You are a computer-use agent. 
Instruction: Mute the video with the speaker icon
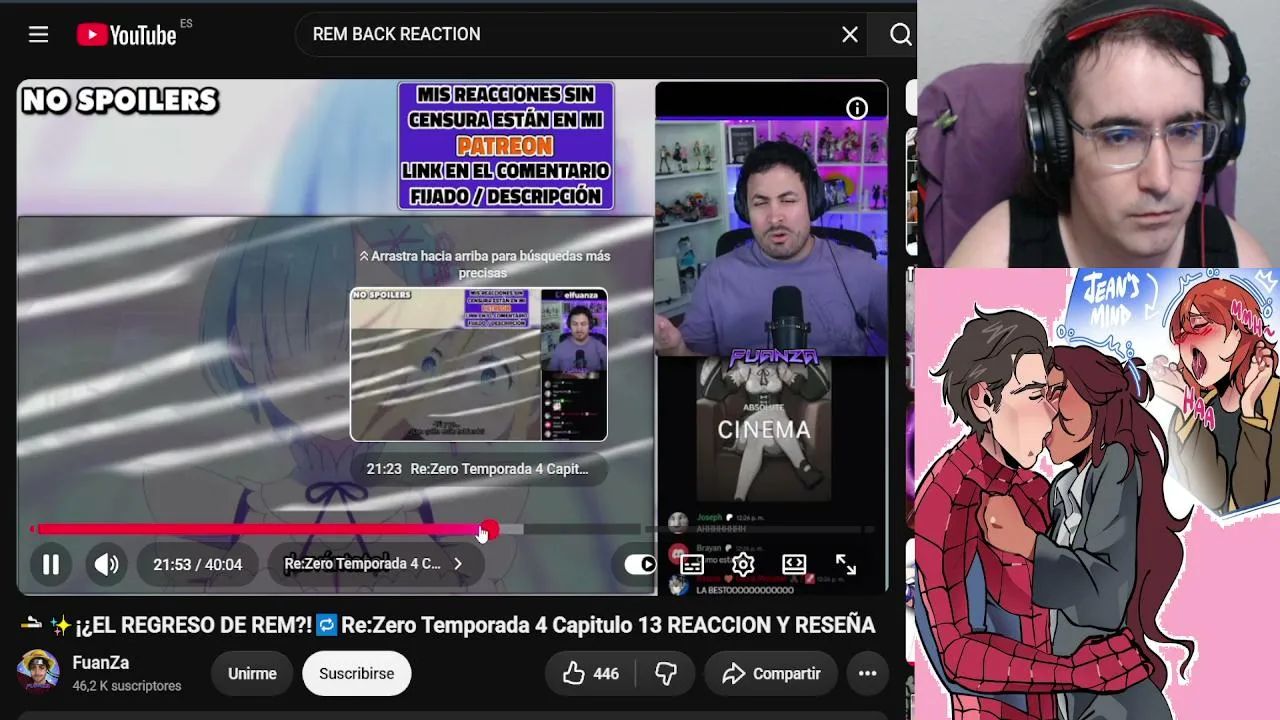point(106,565)
